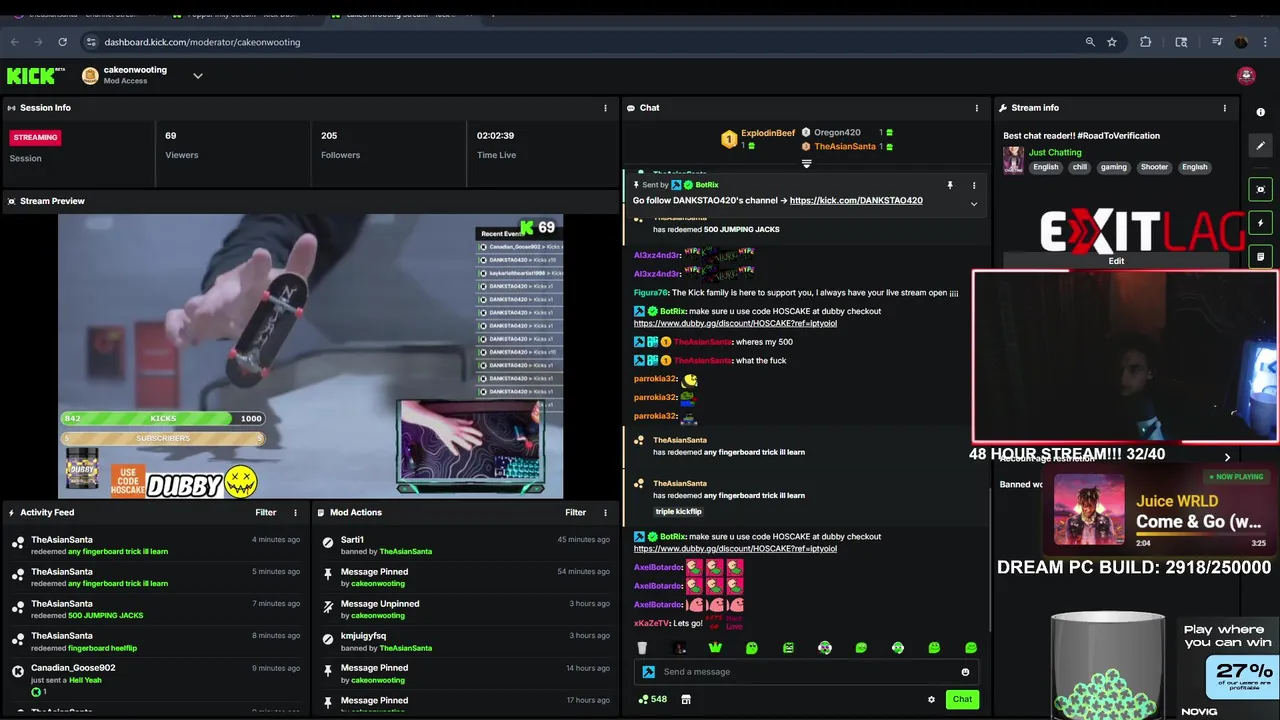Open the first dubby.gg discount link

click(x=735, y=323)
